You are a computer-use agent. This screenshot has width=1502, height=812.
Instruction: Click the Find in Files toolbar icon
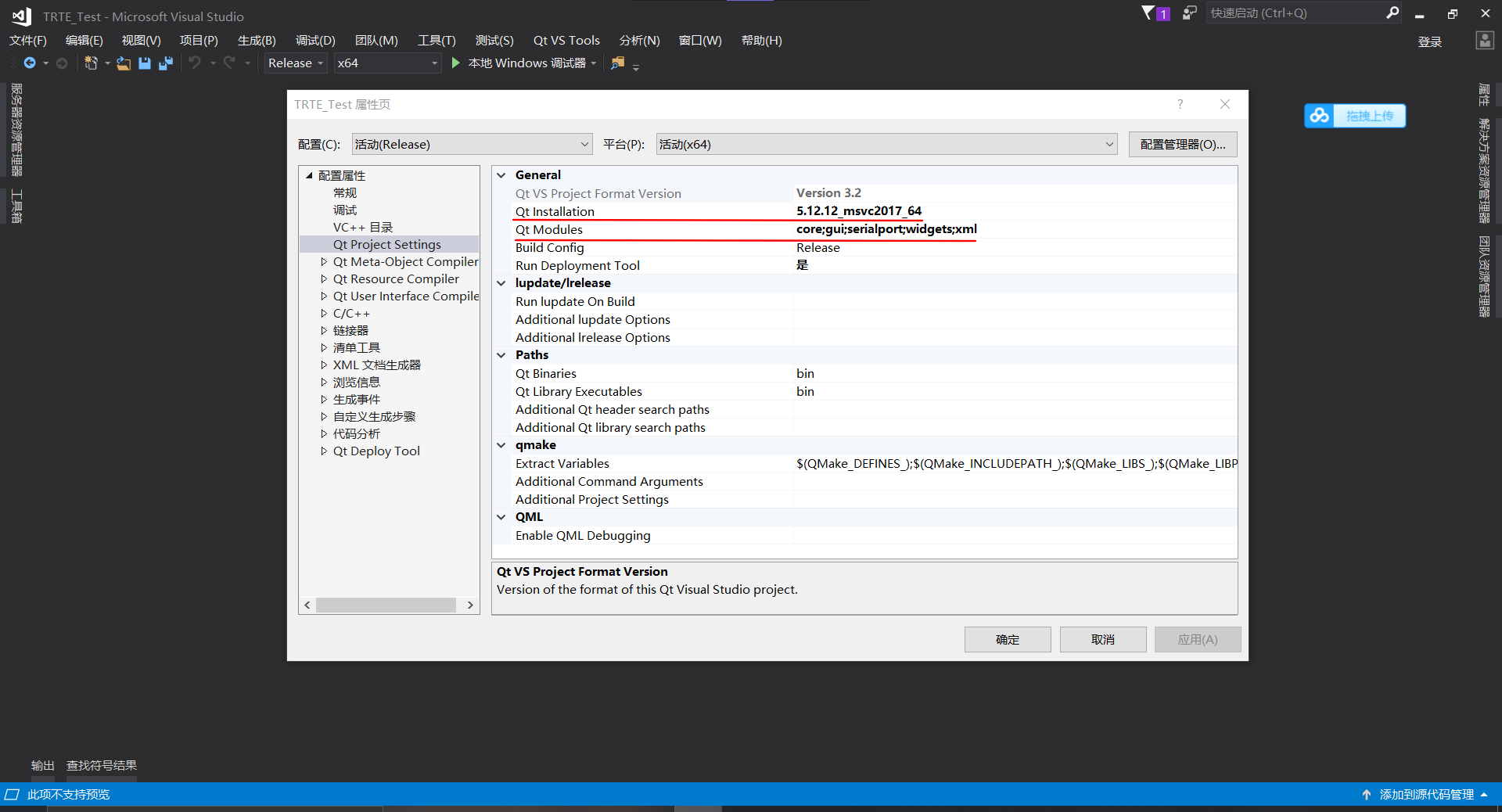618,63
